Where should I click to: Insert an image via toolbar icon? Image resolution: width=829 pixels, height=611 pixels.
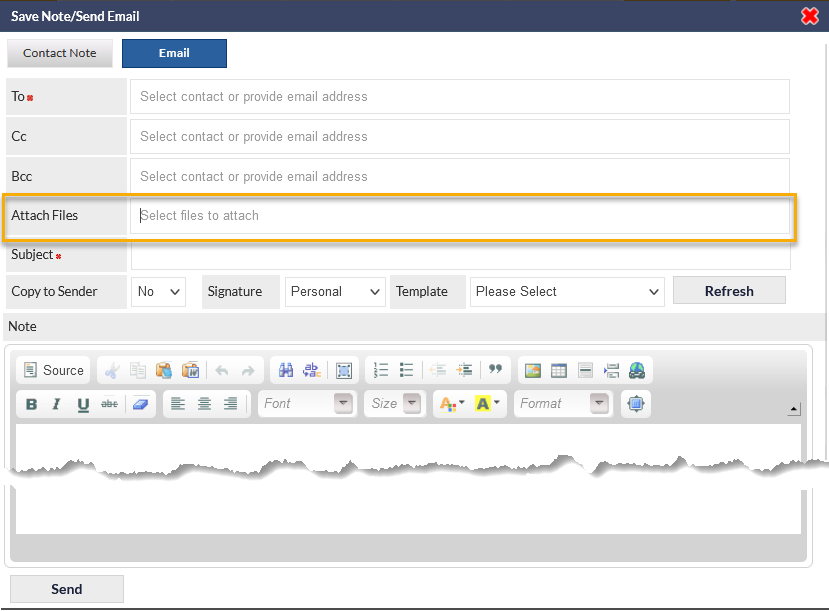click(x=533, y=371)
